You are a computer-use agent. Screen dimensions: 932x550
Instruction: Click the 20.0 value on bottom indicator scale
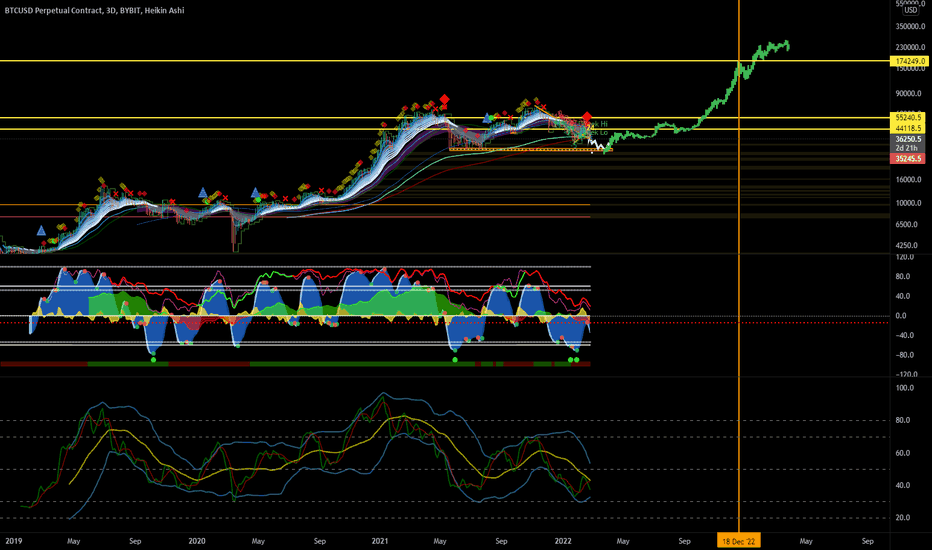tap(903, 518)
